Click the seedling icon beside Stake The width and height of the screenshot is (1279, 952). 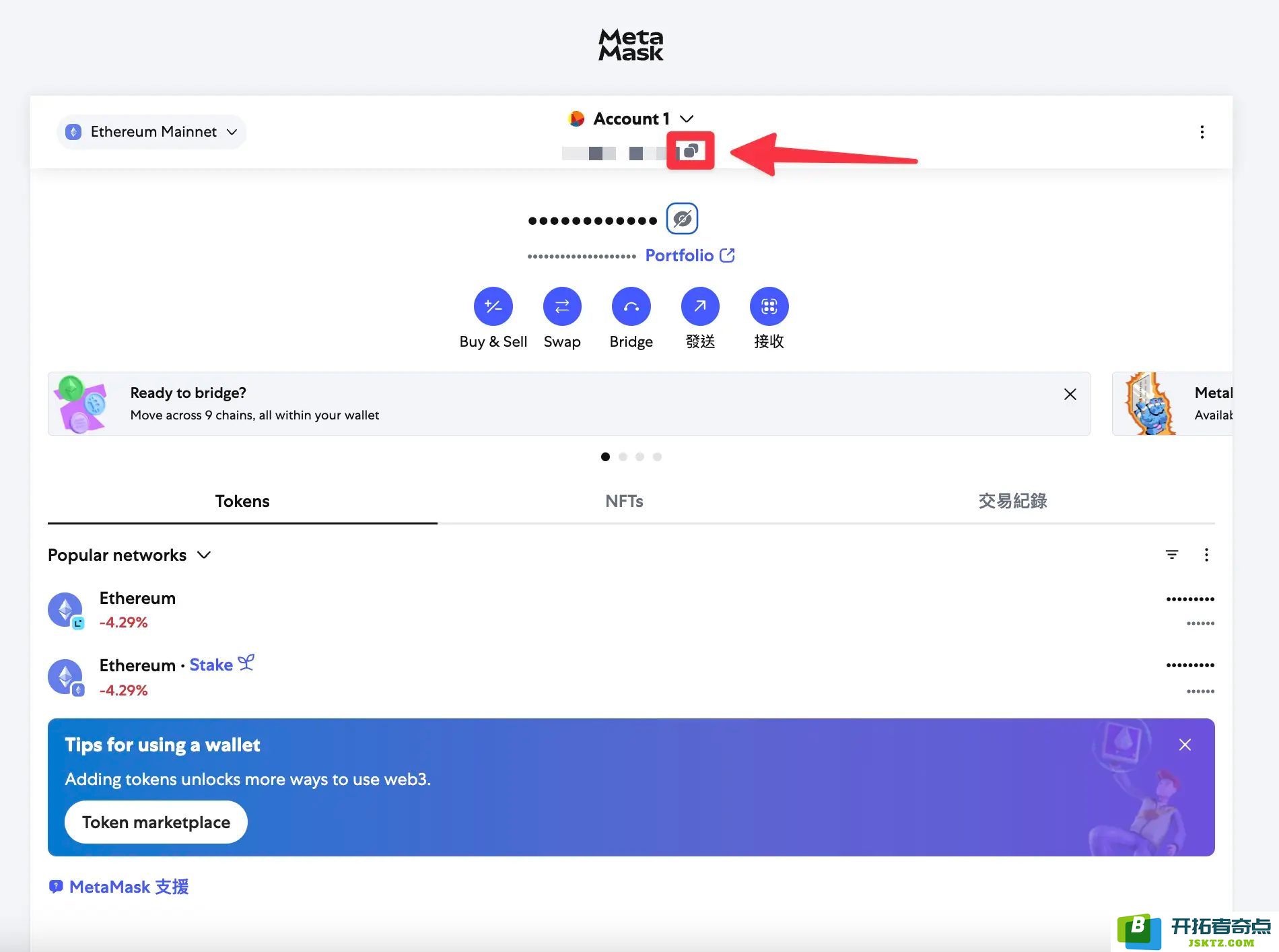tap(246, 663)
